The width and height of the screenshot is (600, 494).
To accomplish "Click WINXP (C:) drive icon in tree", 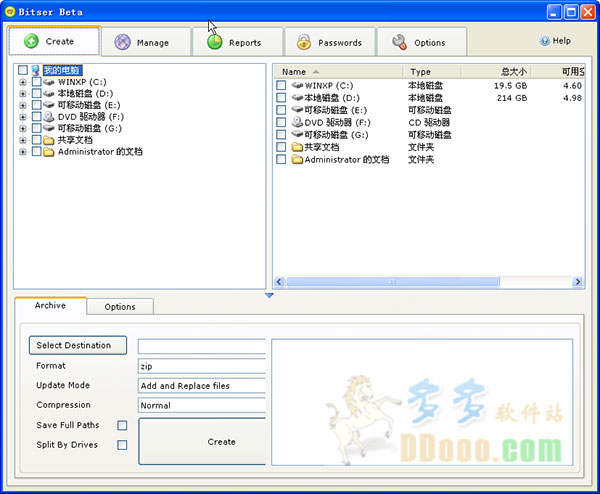I will pyautogui.click(x=49, y=82).
